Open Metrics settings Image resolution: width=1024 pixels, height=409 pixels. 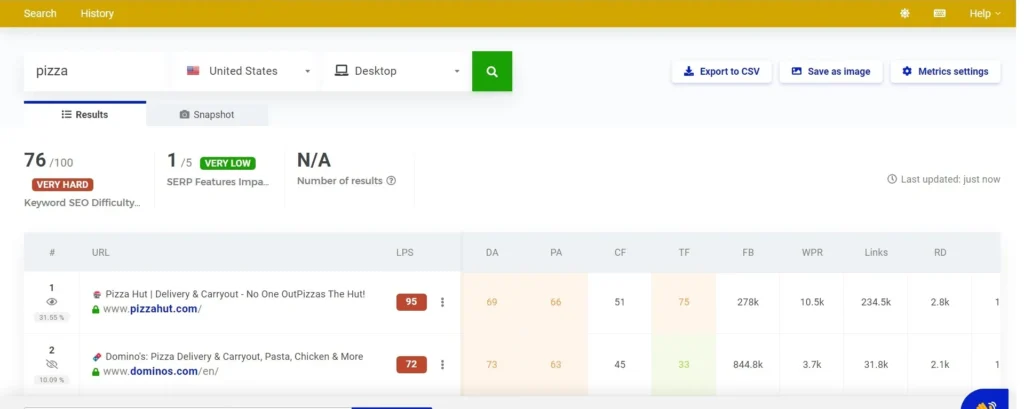point(944,71)
